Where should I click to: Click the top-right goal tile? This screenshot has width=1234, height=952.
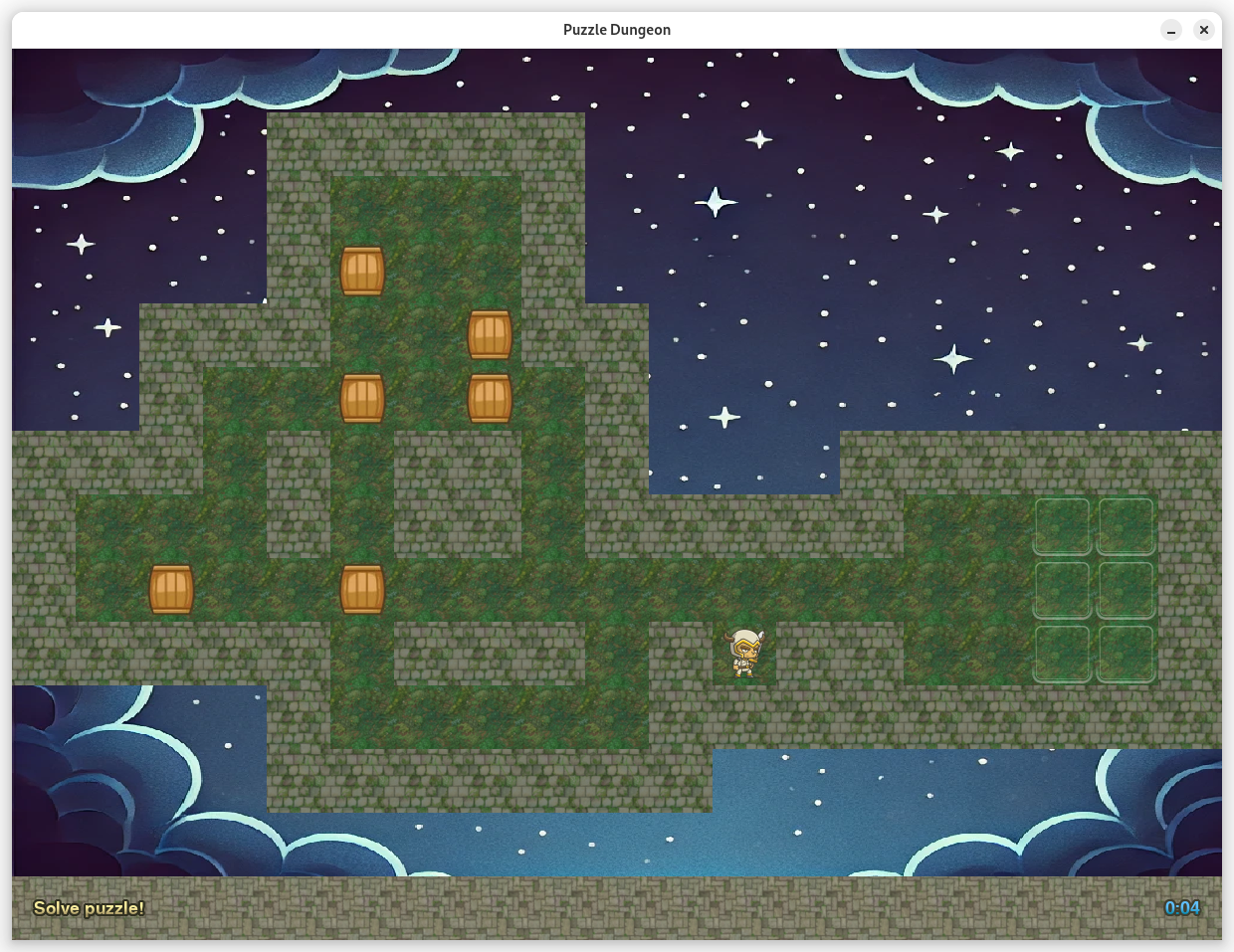pyautogui.click(x=1127, y=526)
